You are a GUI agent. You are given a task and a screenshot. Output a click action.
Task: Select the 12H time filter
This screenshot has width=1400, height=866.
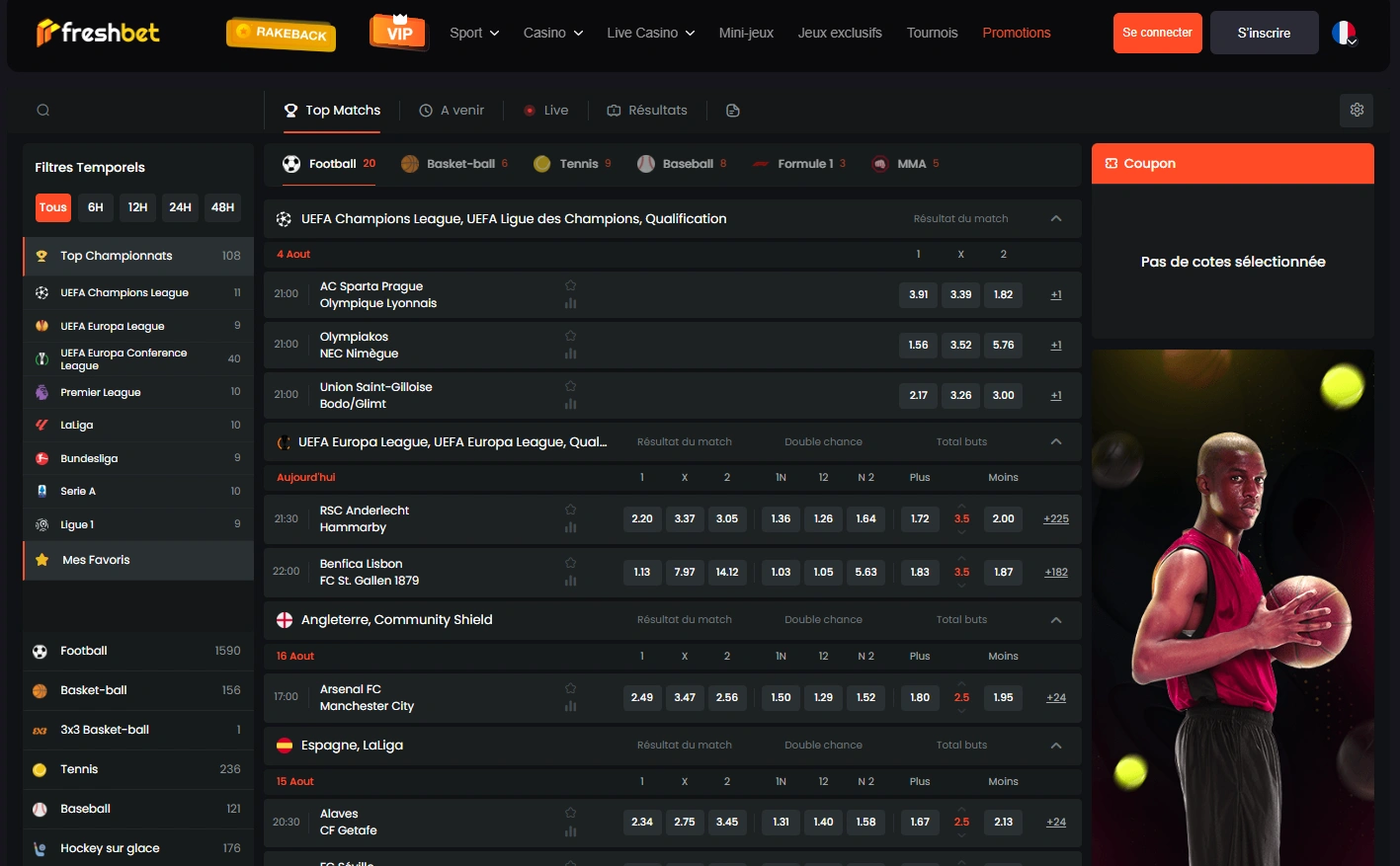(x=138, y=207)
